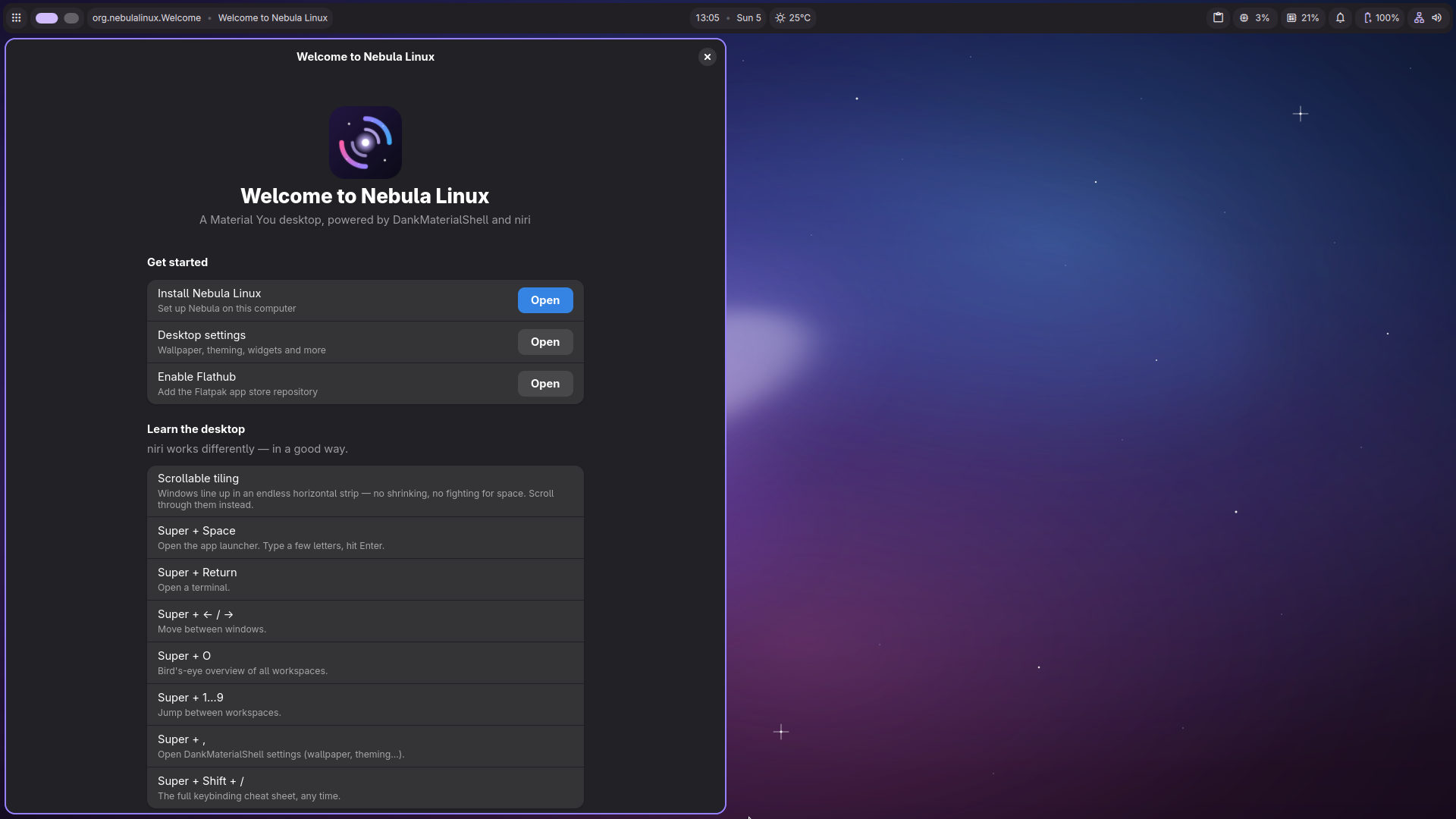Open the Install Nebula Linux installer
1456x819 pixels.
click(x=545, y=300)
